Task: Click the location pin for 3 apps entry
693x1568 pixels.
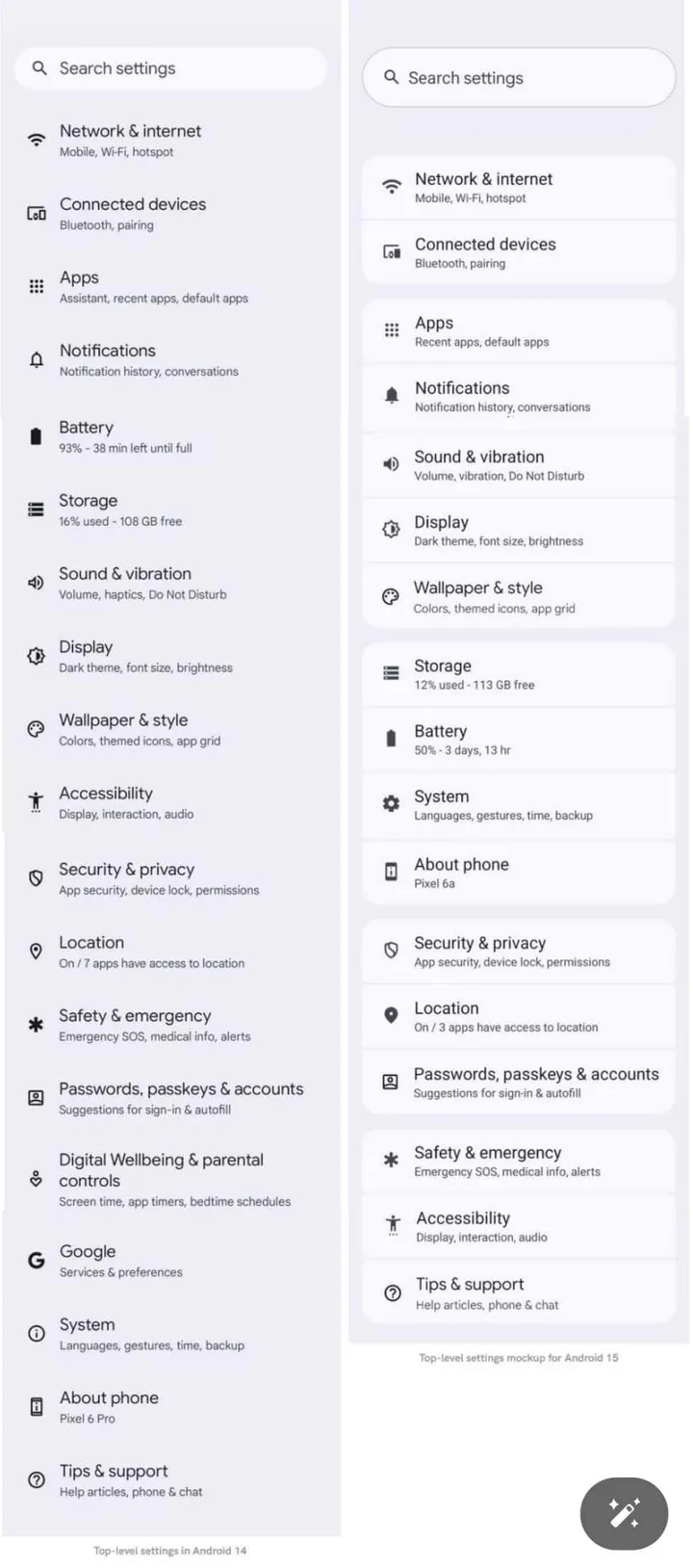Action: coord(391,1015)
